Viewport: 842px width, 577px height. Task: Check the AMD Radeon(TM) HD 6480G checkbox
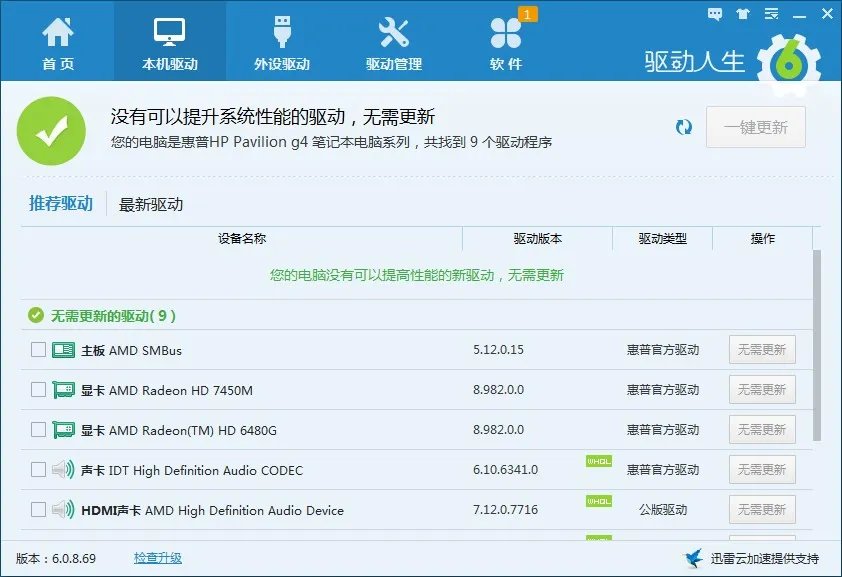click(38, 429)
